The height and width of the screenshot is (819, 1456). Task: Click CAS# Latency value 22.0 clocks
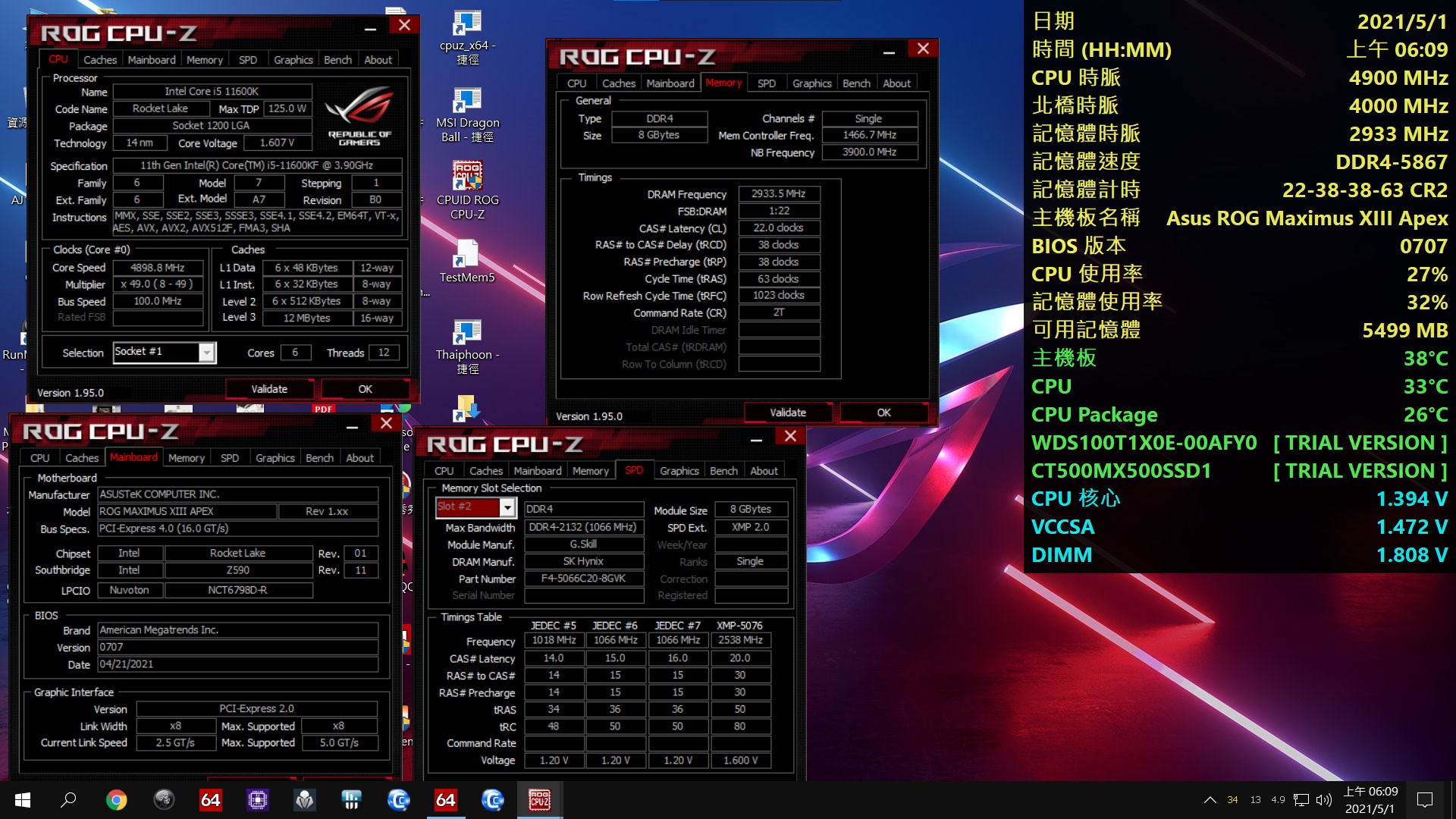click(x=779, y=227)
